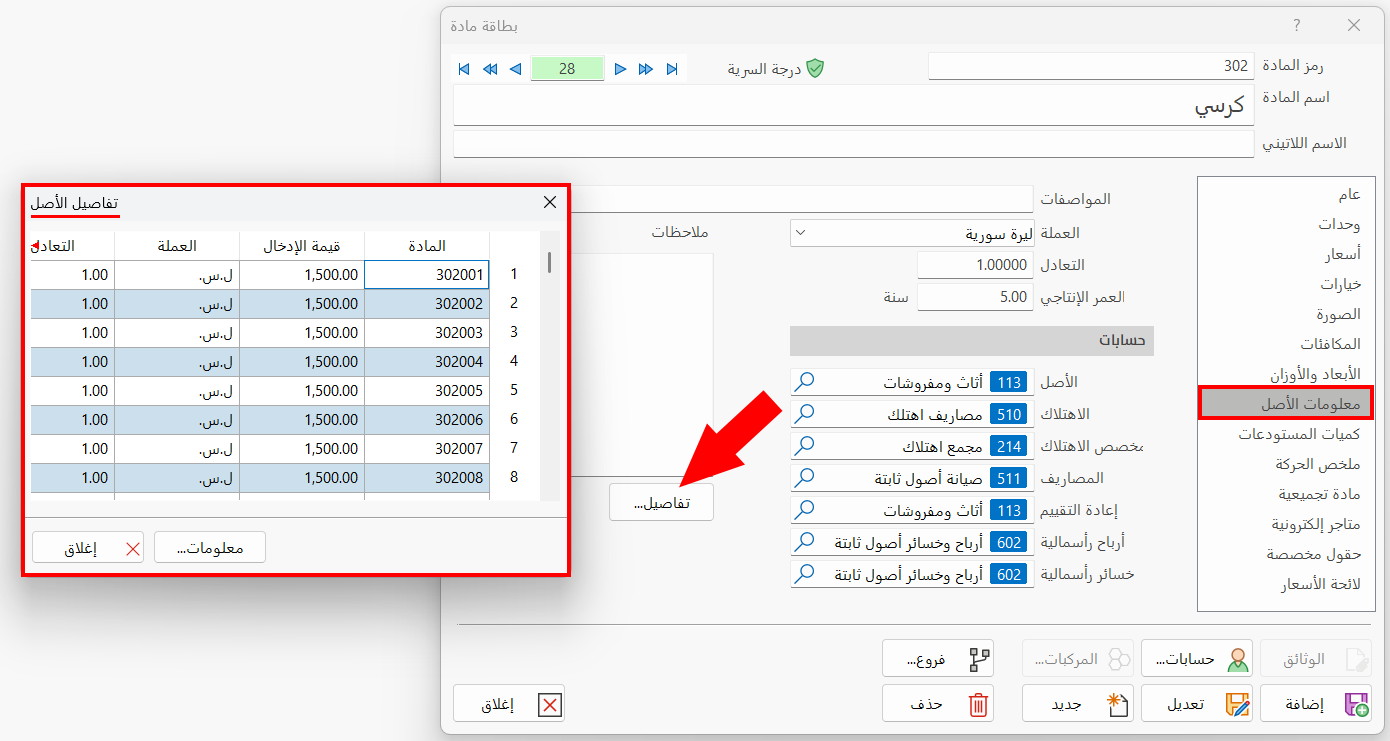
Task: Click the تعديل edit button
Action: 1197,703
